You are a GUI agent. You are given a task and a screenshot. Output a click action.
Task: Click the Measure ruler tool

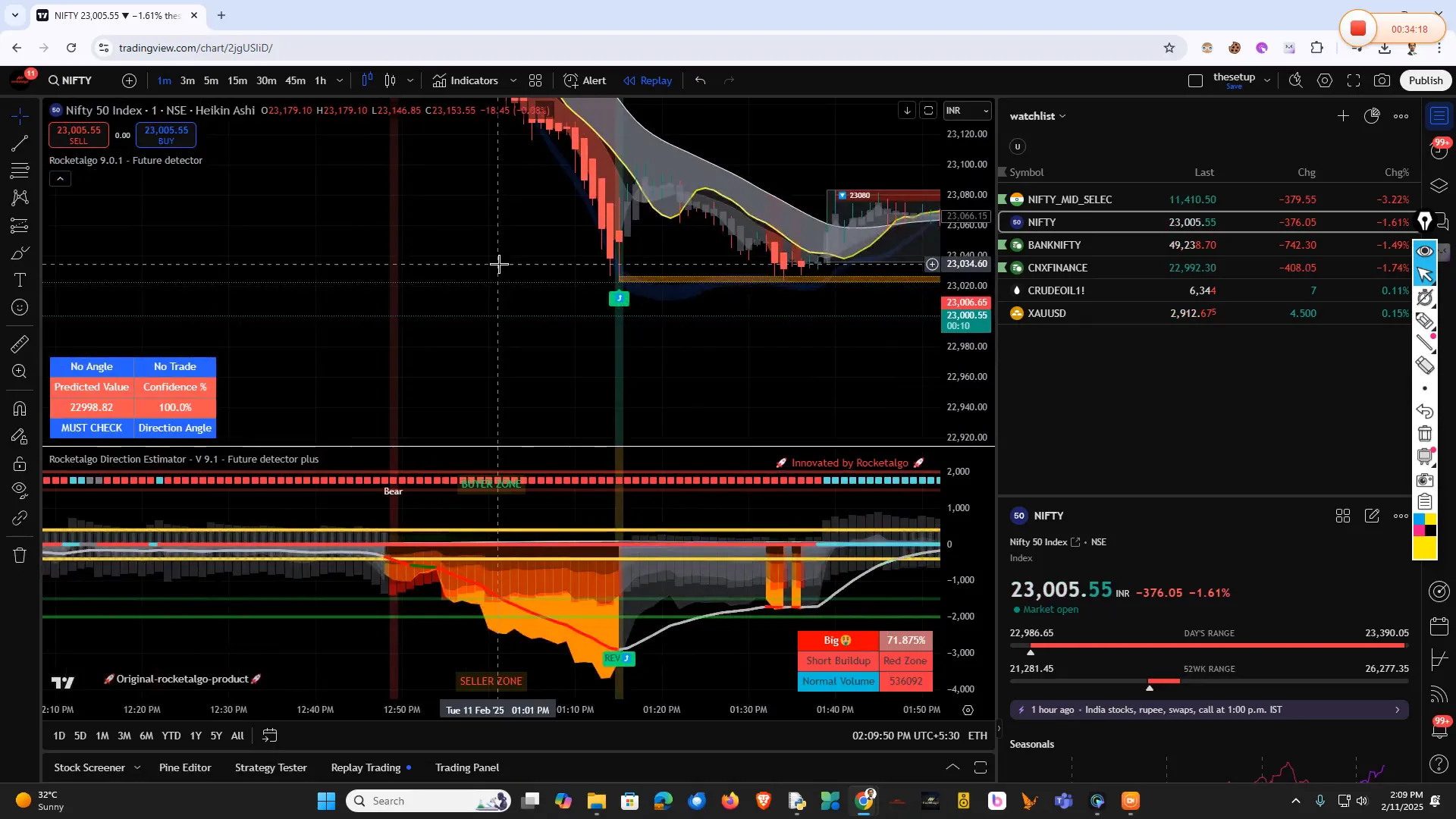(20, 344)
